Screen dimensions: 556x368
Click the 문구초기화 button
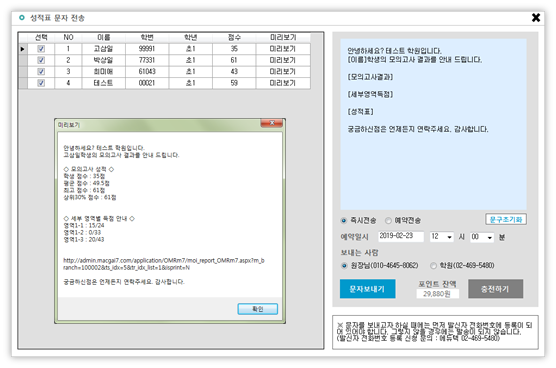click(506, 219)
